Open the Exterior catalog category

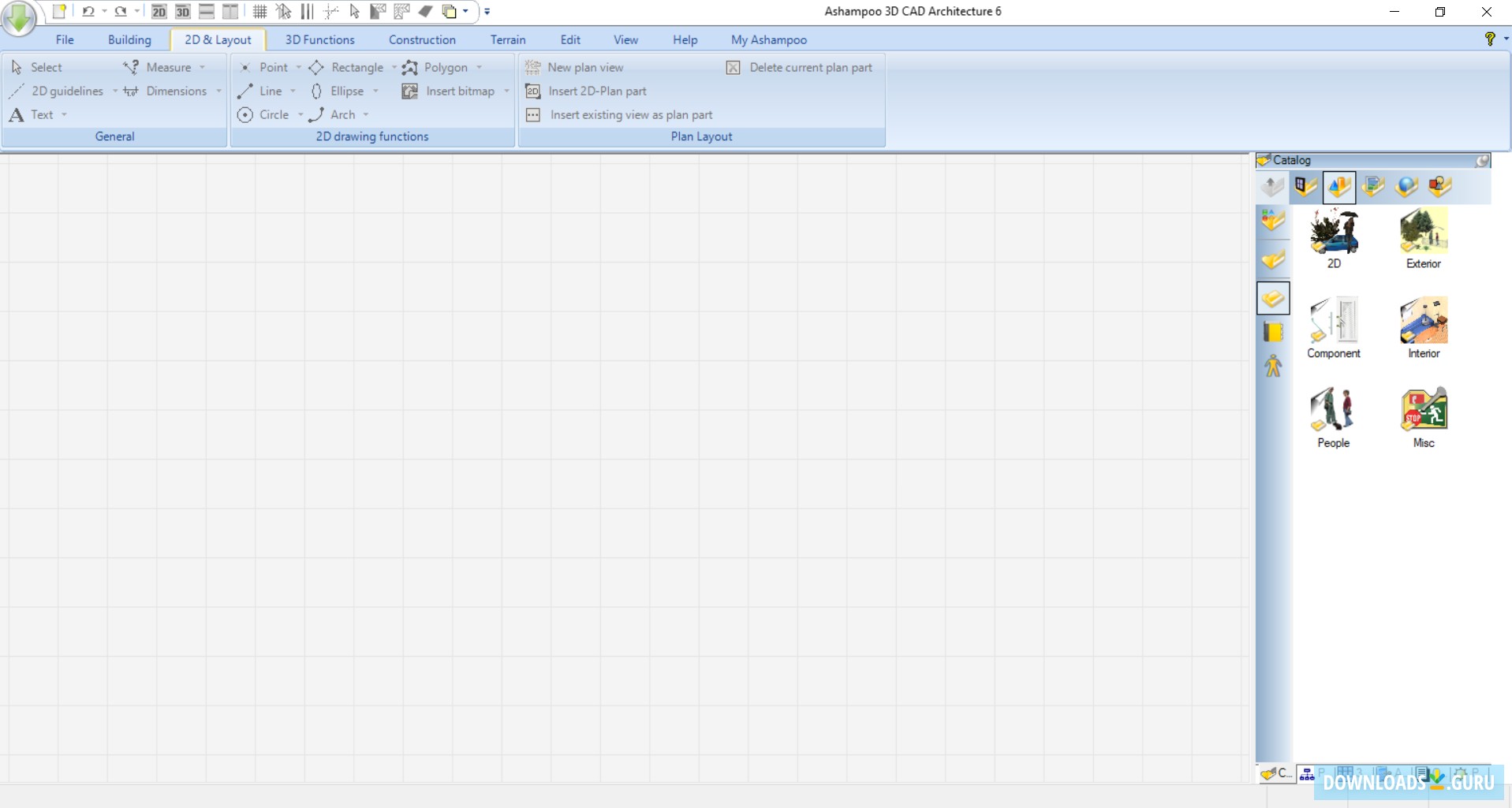click(x=1423, y=238)
